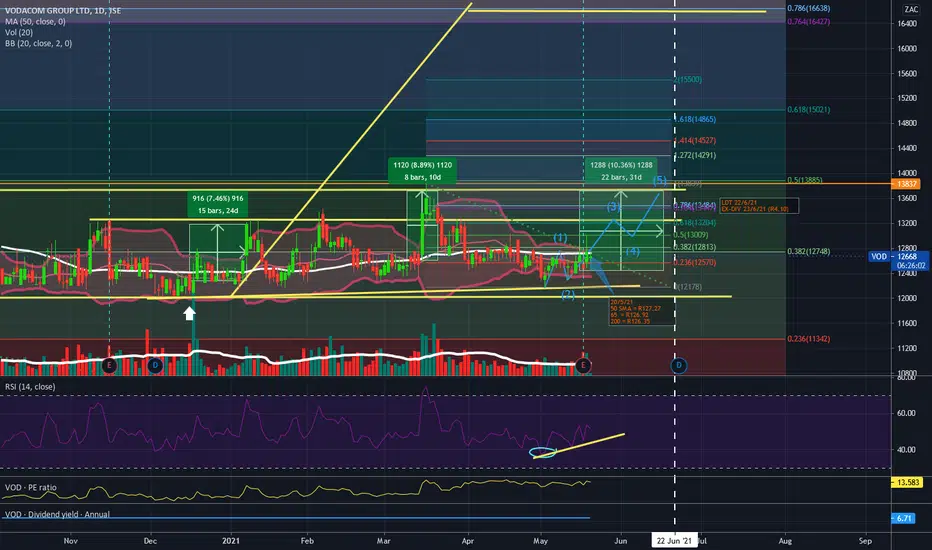The image size is (932, 550).
Task: Click the 1.414(14527) extension label
Action: tap(695, 140)
